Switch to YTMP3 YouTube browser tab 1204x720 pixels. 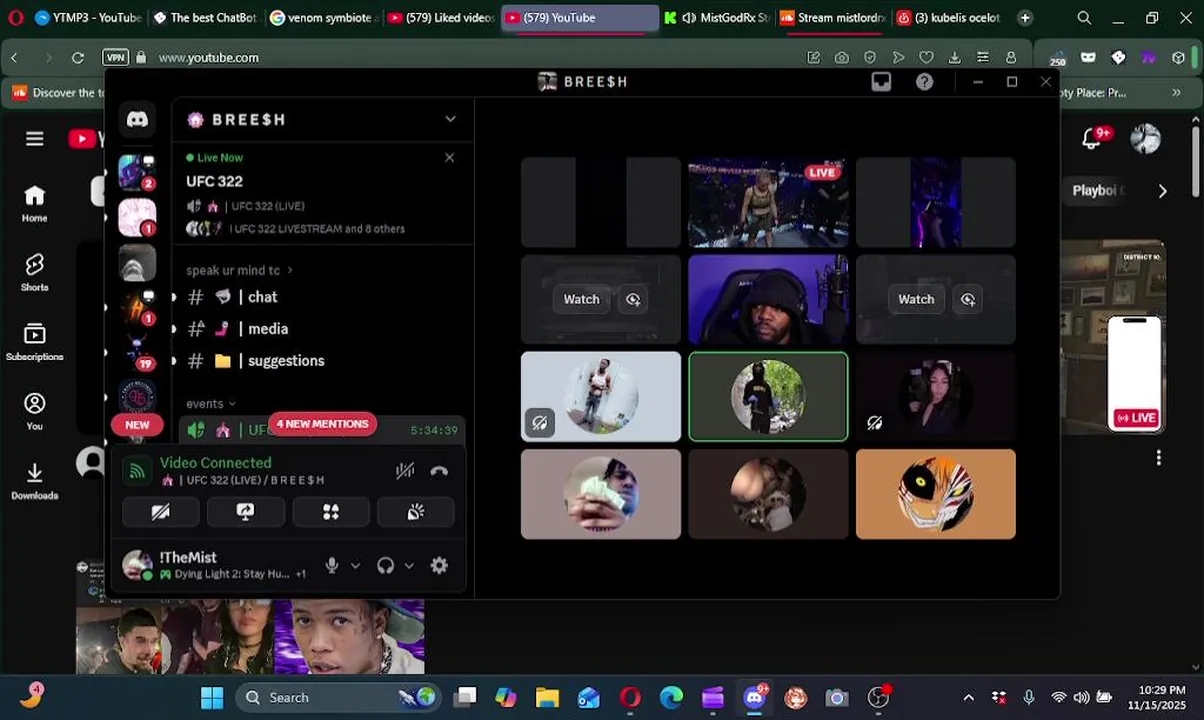pyautogui.click(x=88, y=17)
